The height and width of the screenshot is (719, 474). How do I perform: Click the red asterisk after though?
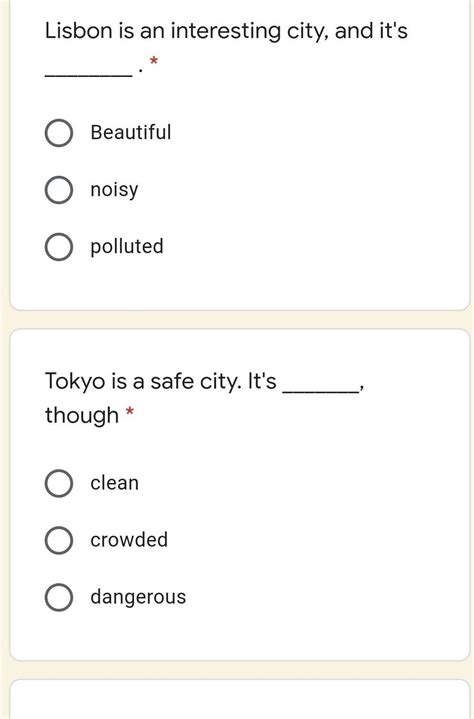point(130,411)
